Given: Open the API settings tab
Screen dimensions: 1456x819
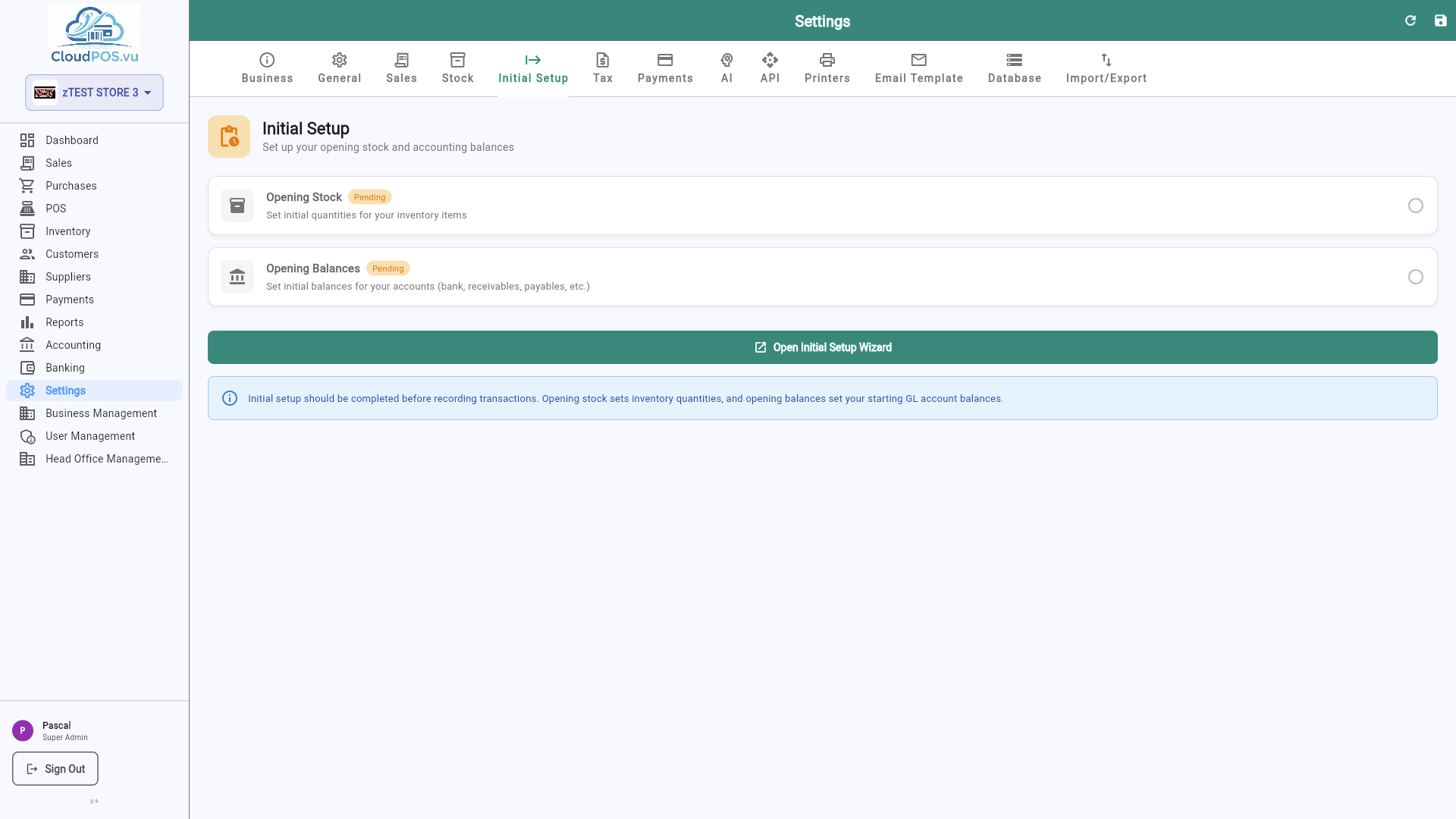Looking at the screenshot, I should 770,68.
